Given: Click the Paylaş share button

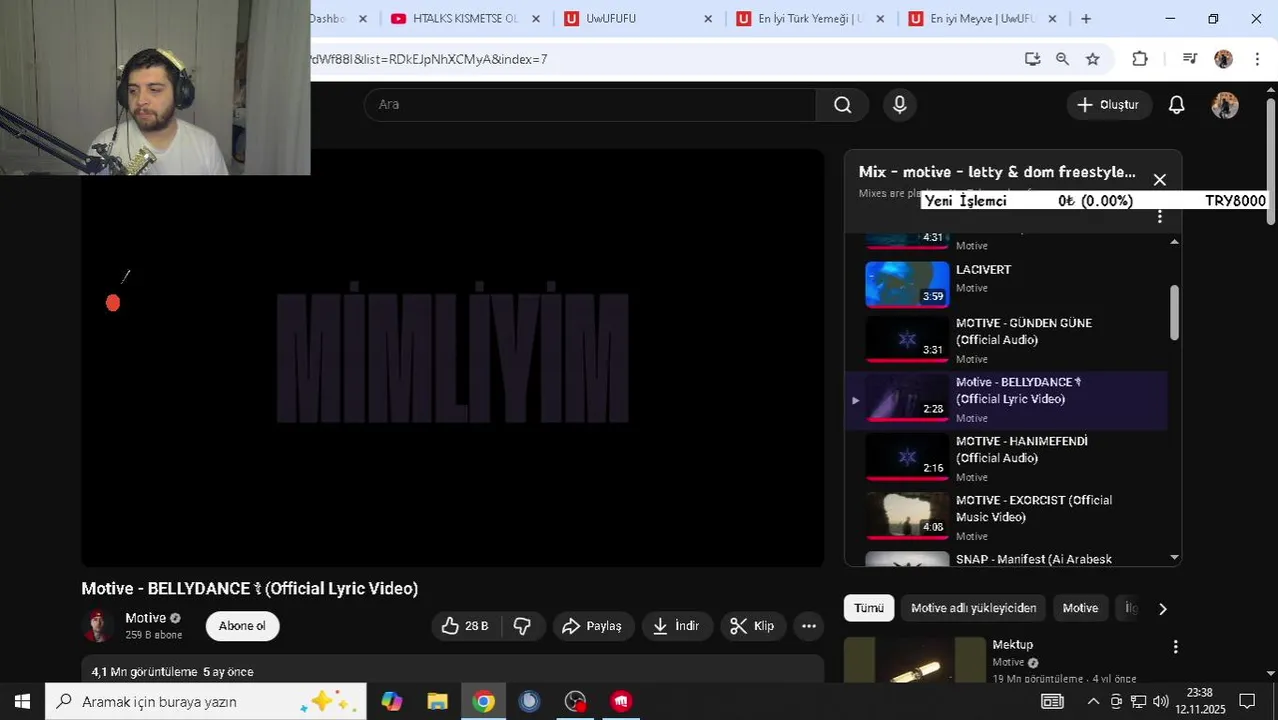Looking at the screenshot, I should pos(593,626).
